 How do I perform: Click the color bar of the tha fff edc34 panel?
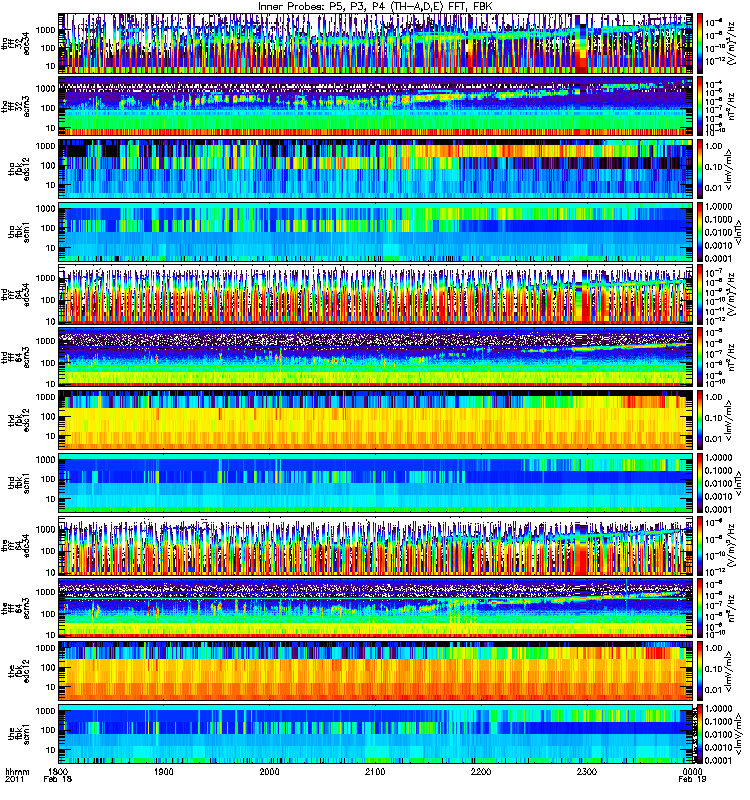click(701, 43)
